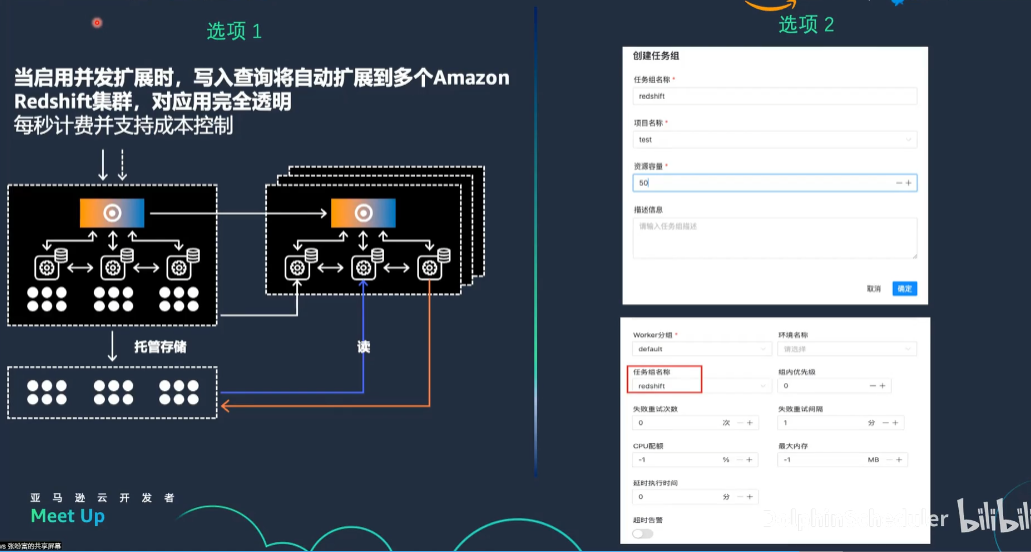1031x552 pixels.
Task: Click the 选项 1 heading
Action: tap(234, 31)
